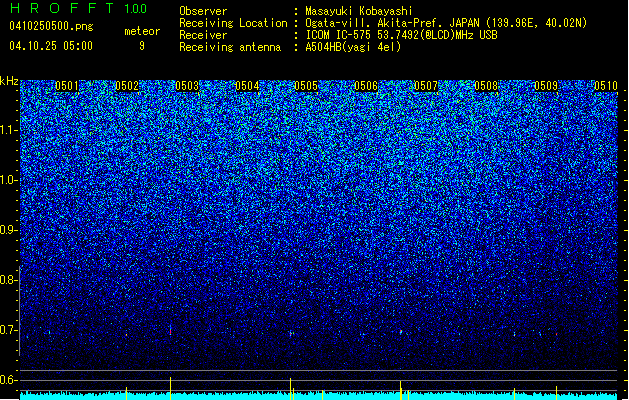
Task: Click the 0505 time label
Action: click(306, 86)
